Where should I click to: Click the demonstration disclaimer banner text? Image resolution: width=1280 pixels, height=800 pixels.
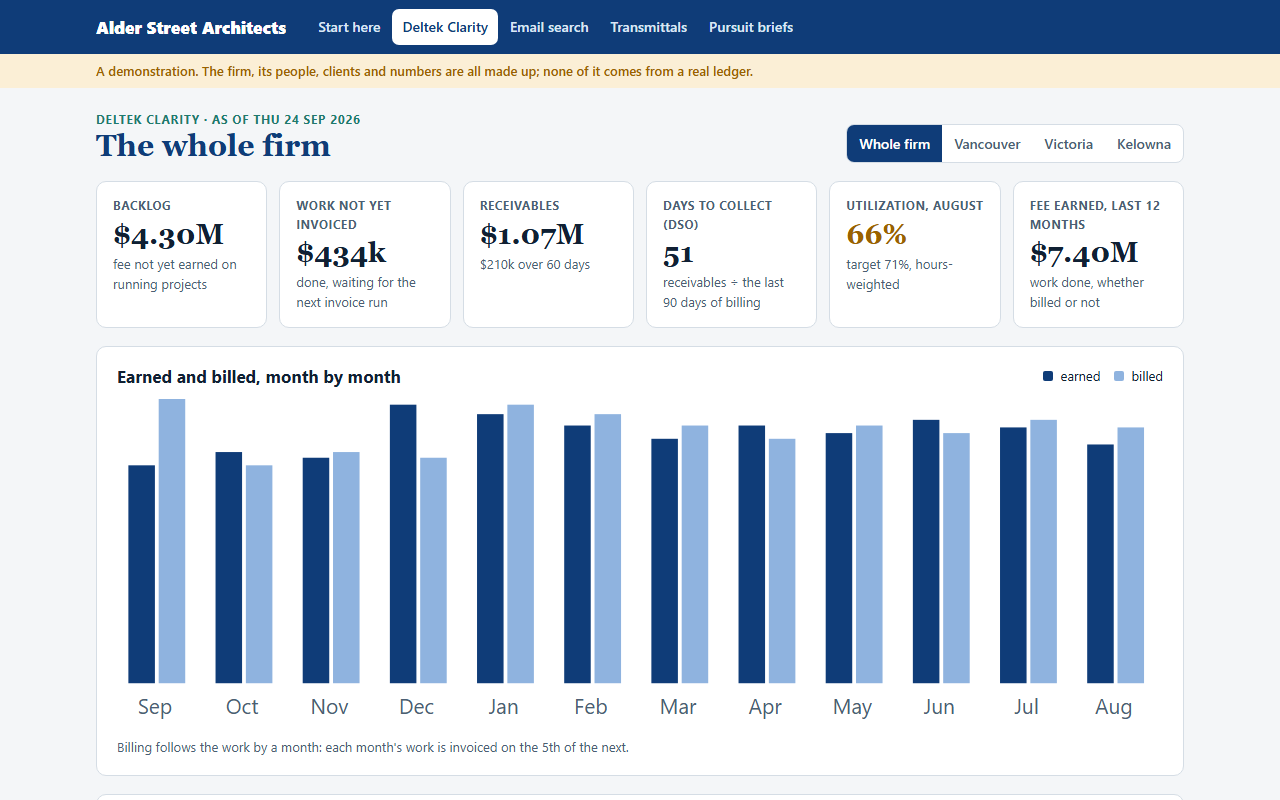[x=425, y=72]
